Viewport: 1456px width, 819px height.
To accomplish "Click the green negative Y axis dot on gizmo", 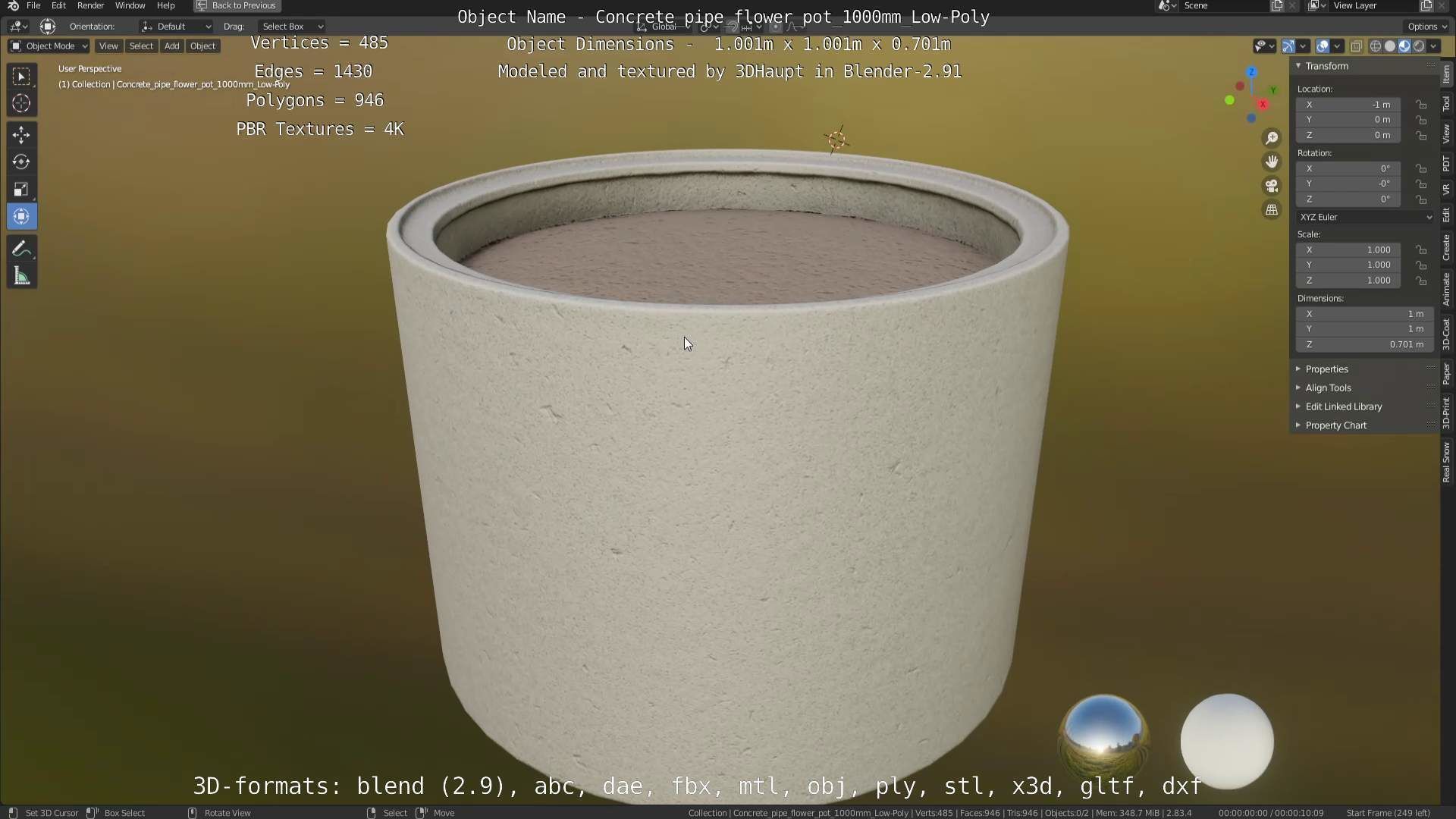I will (x=1229, y=100).
